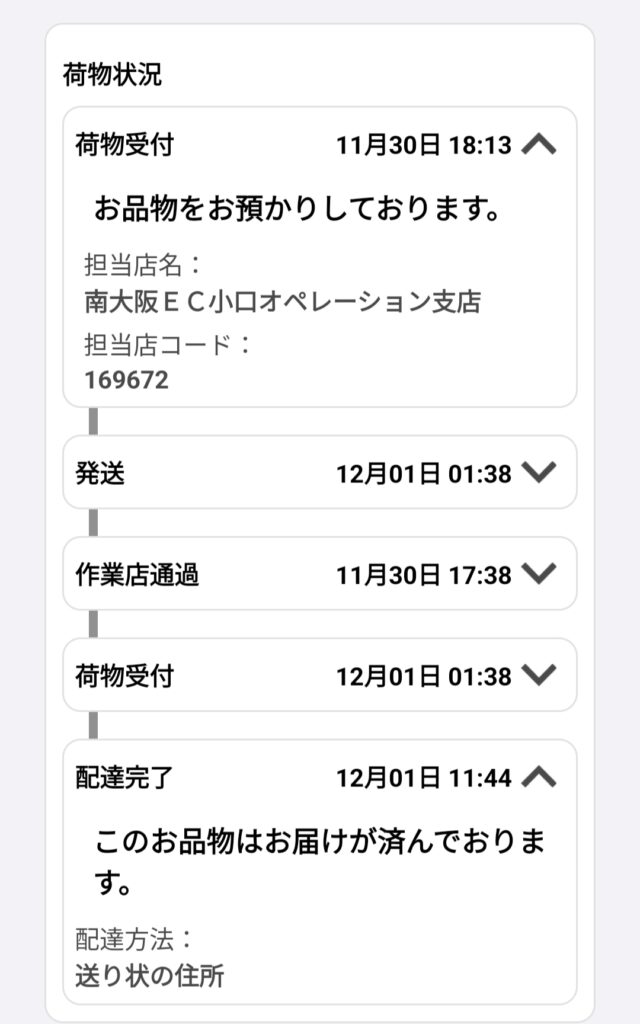Viewport: 640px width, 1024px height.
Task: Click the お品物をお預かりしております message
Action: click(297, 209)
